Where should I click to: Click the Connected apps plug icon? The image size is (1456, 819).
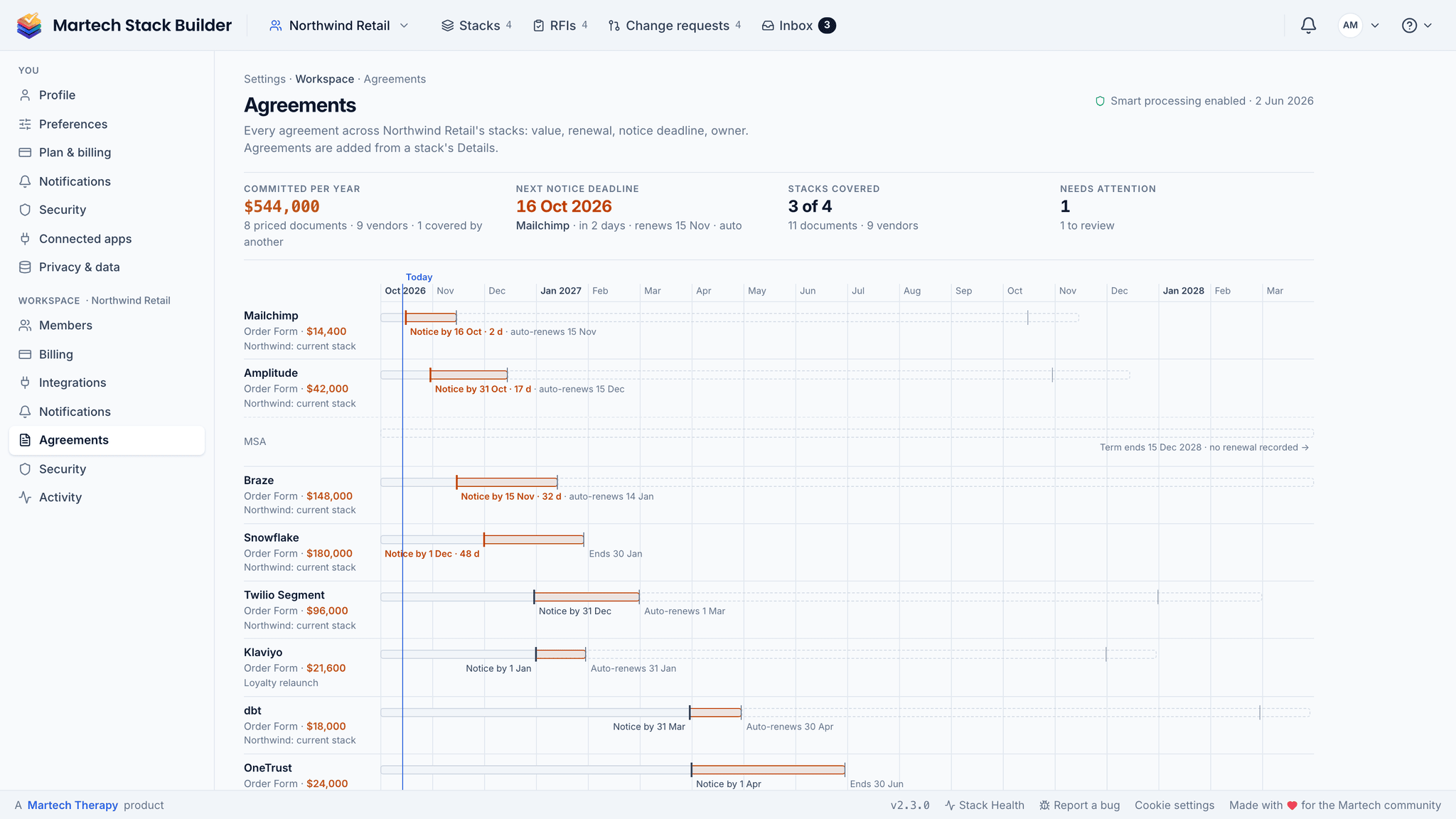25,239
